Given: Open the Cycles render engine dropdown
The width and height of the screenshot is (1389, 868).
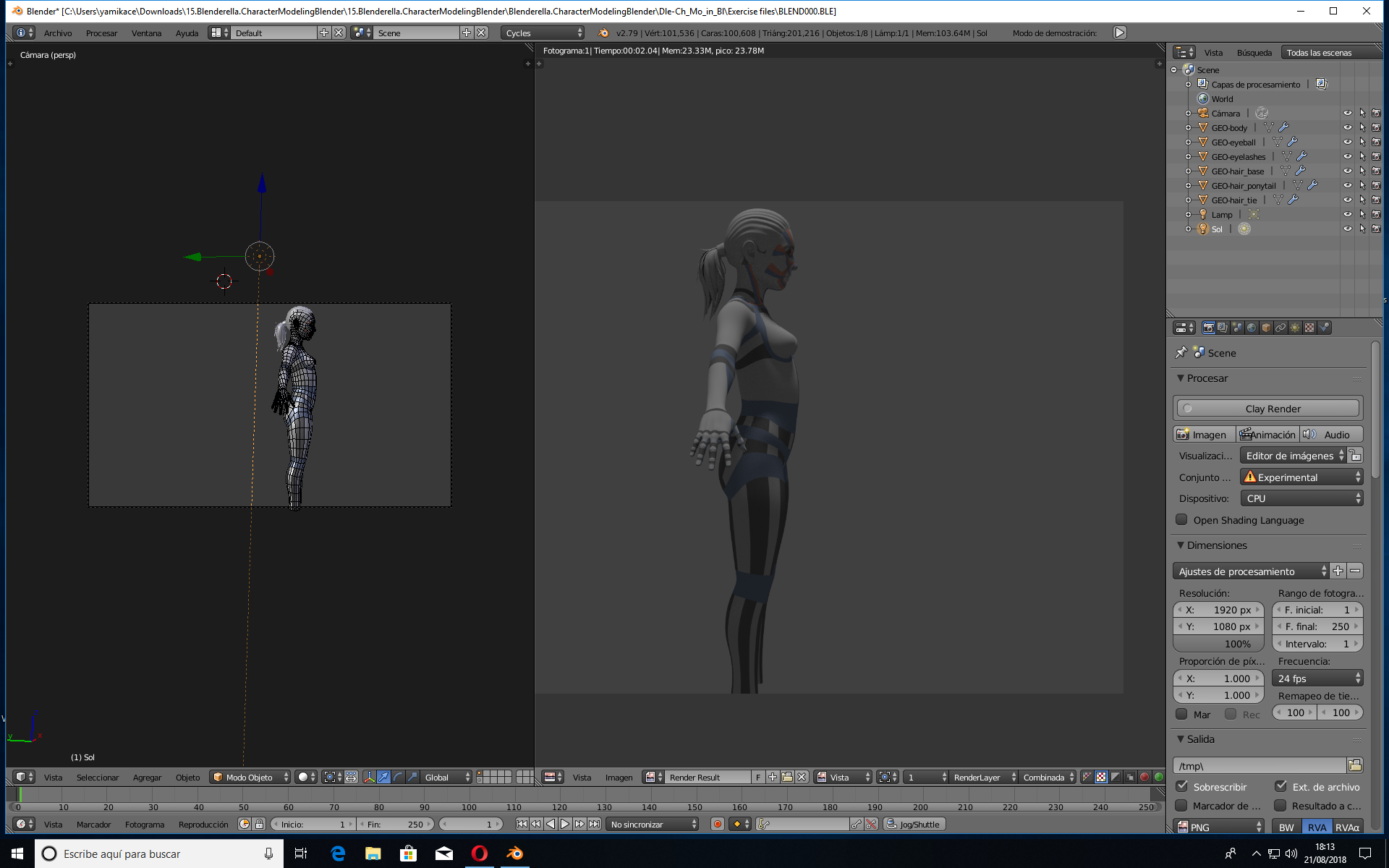Looking at the screenshot, I should [x=543, y=33].
